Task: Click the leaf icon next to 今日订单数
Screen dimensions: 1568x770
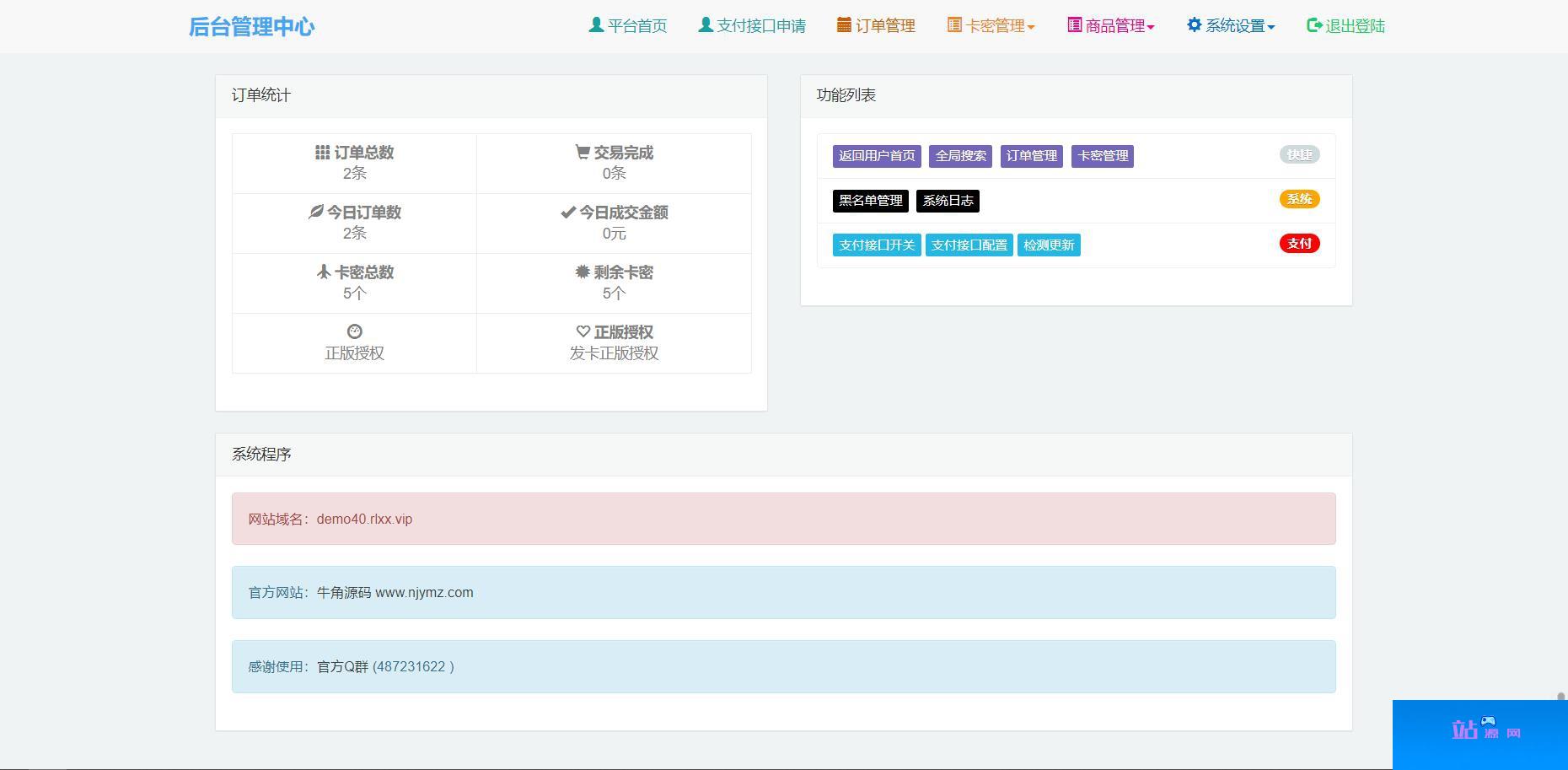Action: (316, 212)
